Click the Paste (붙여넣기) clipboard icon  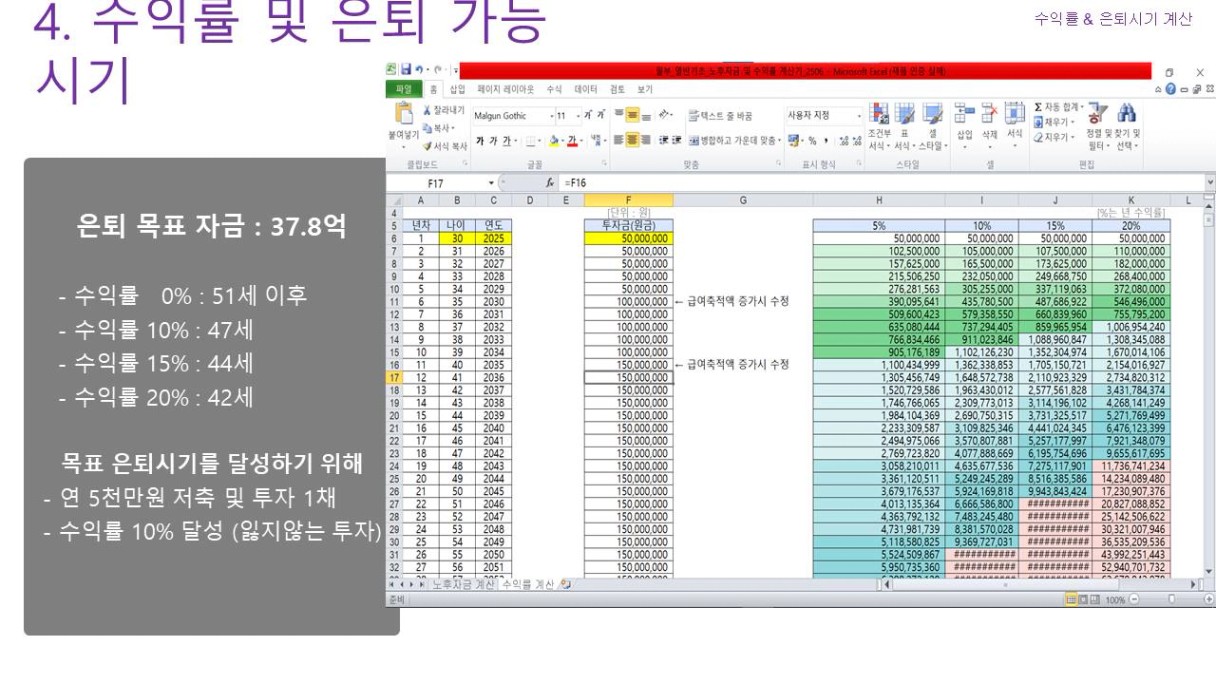405,114
